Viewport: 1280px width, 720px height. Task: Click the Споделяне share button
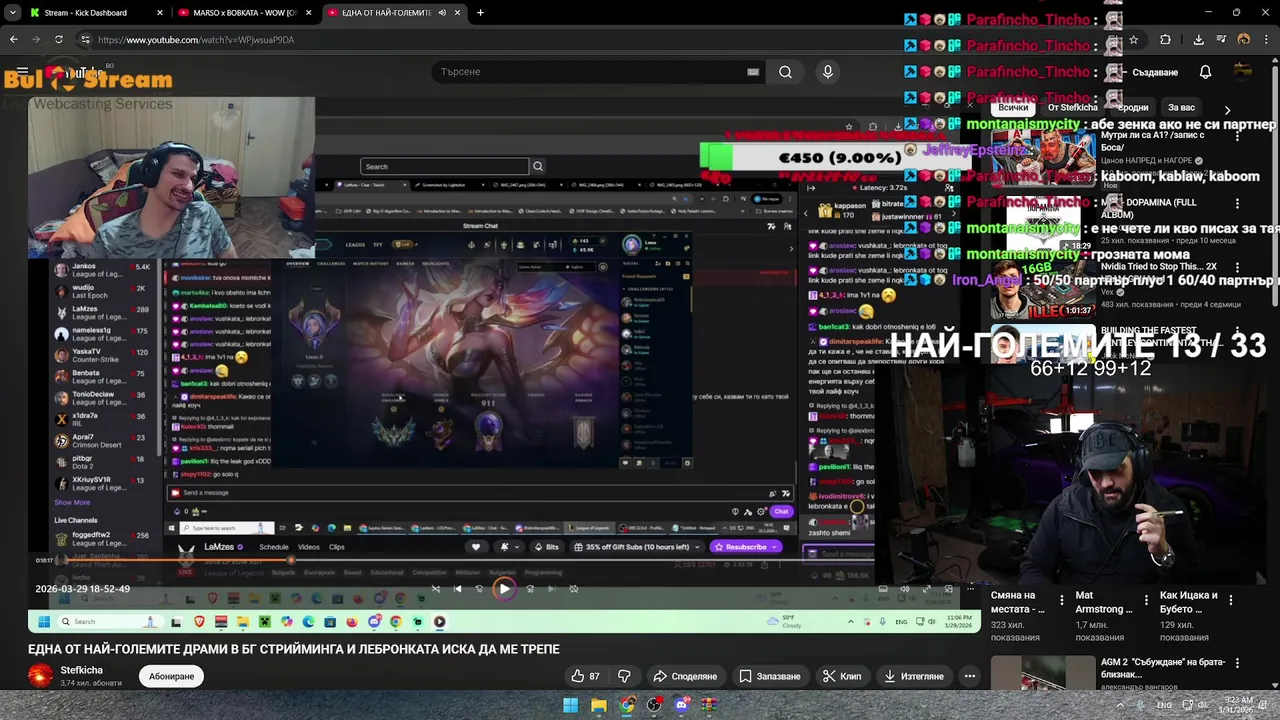685,676
